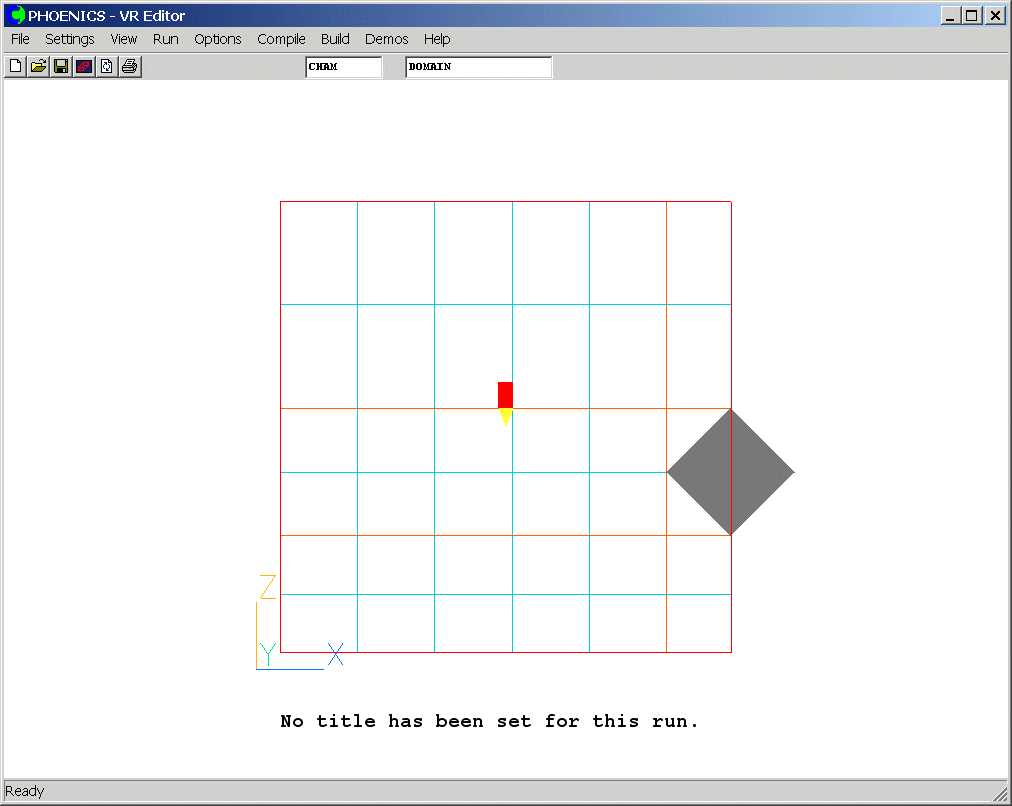Click the PHOENICS application icon in title bar

coord(17,15)
